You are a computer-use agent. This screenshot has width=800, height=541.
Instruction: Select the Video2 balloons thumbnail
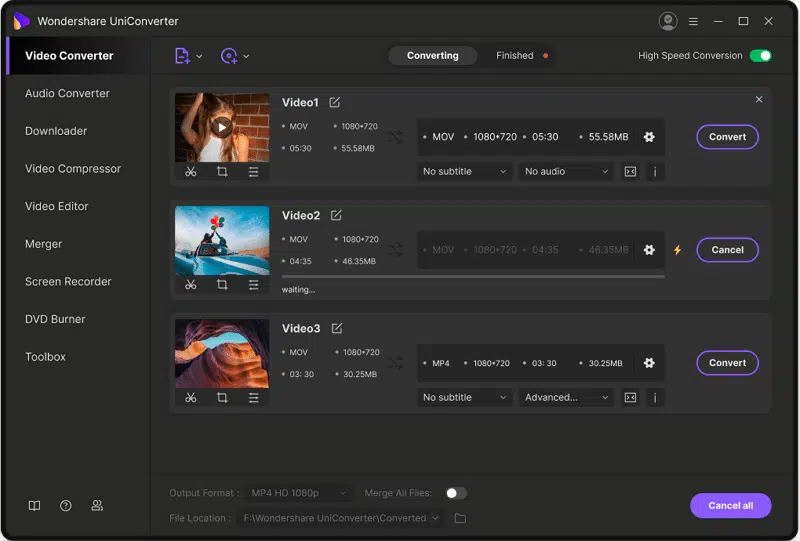pyautogui.click(x=222, y=240)
